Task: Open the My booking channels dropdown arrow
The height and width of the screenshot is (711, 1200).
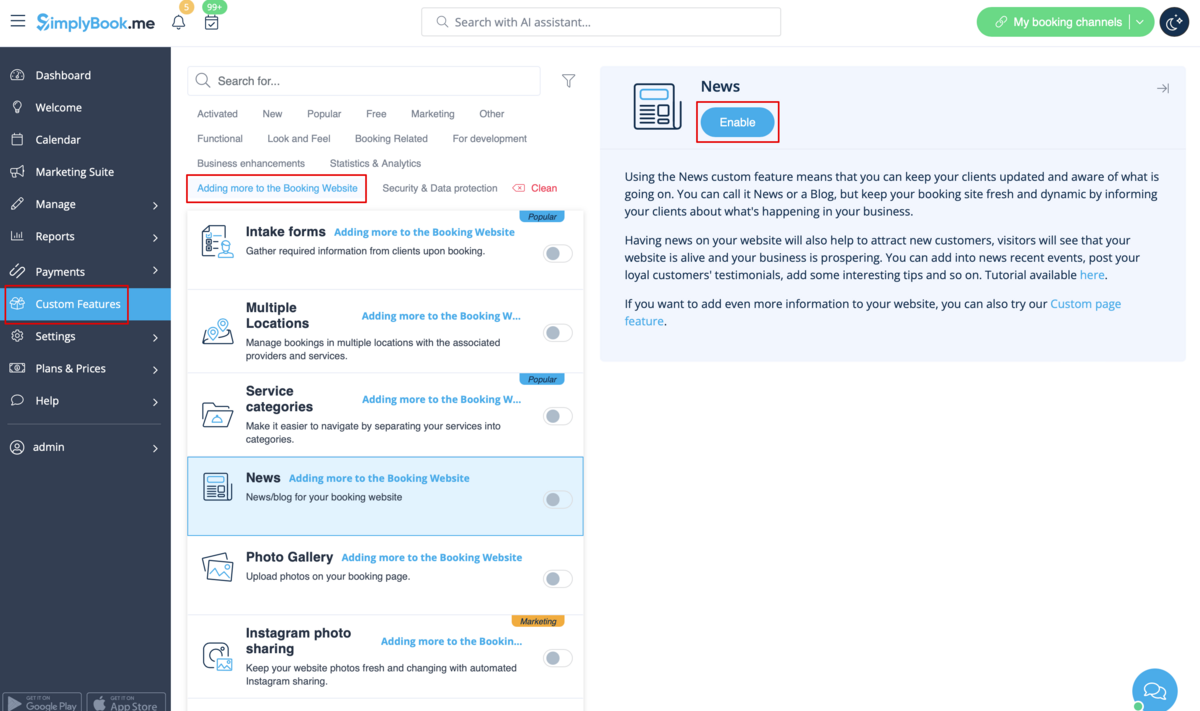Action: coord(1140,22)
